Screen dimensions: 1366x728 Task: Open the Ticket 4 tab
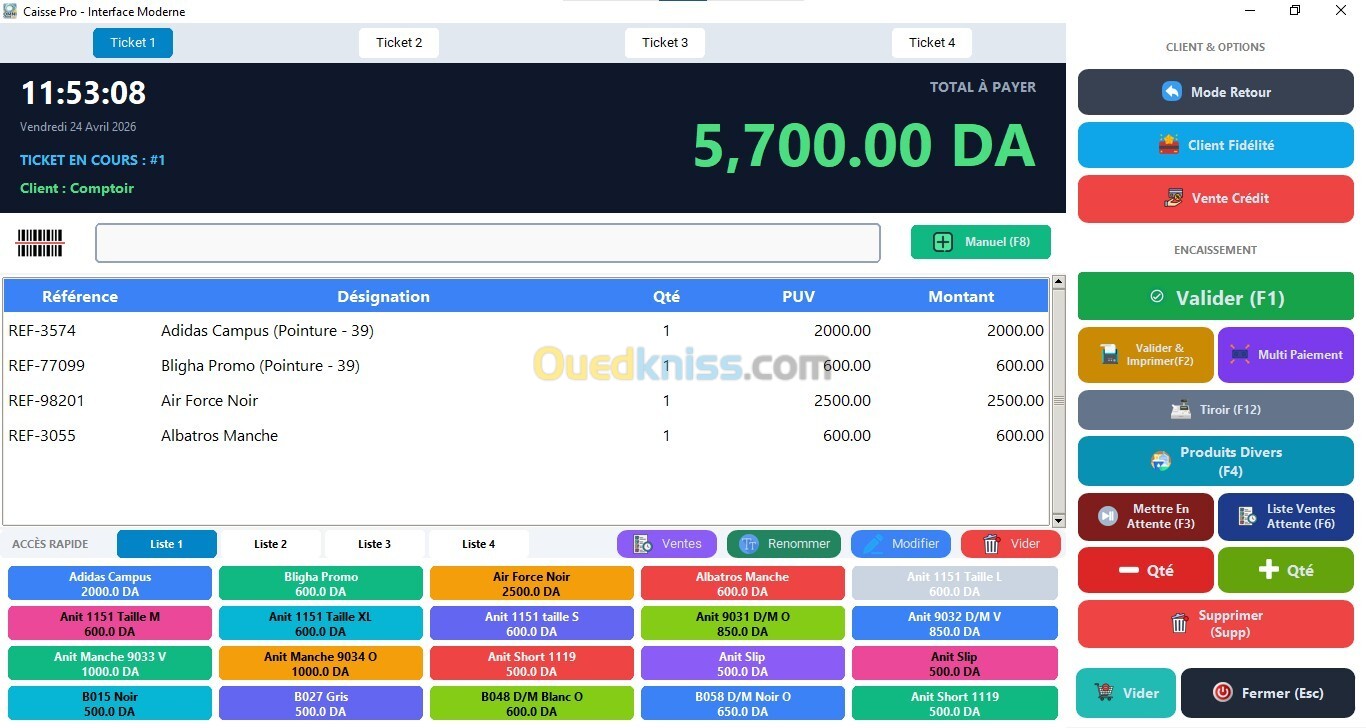(x=932, y=43)
